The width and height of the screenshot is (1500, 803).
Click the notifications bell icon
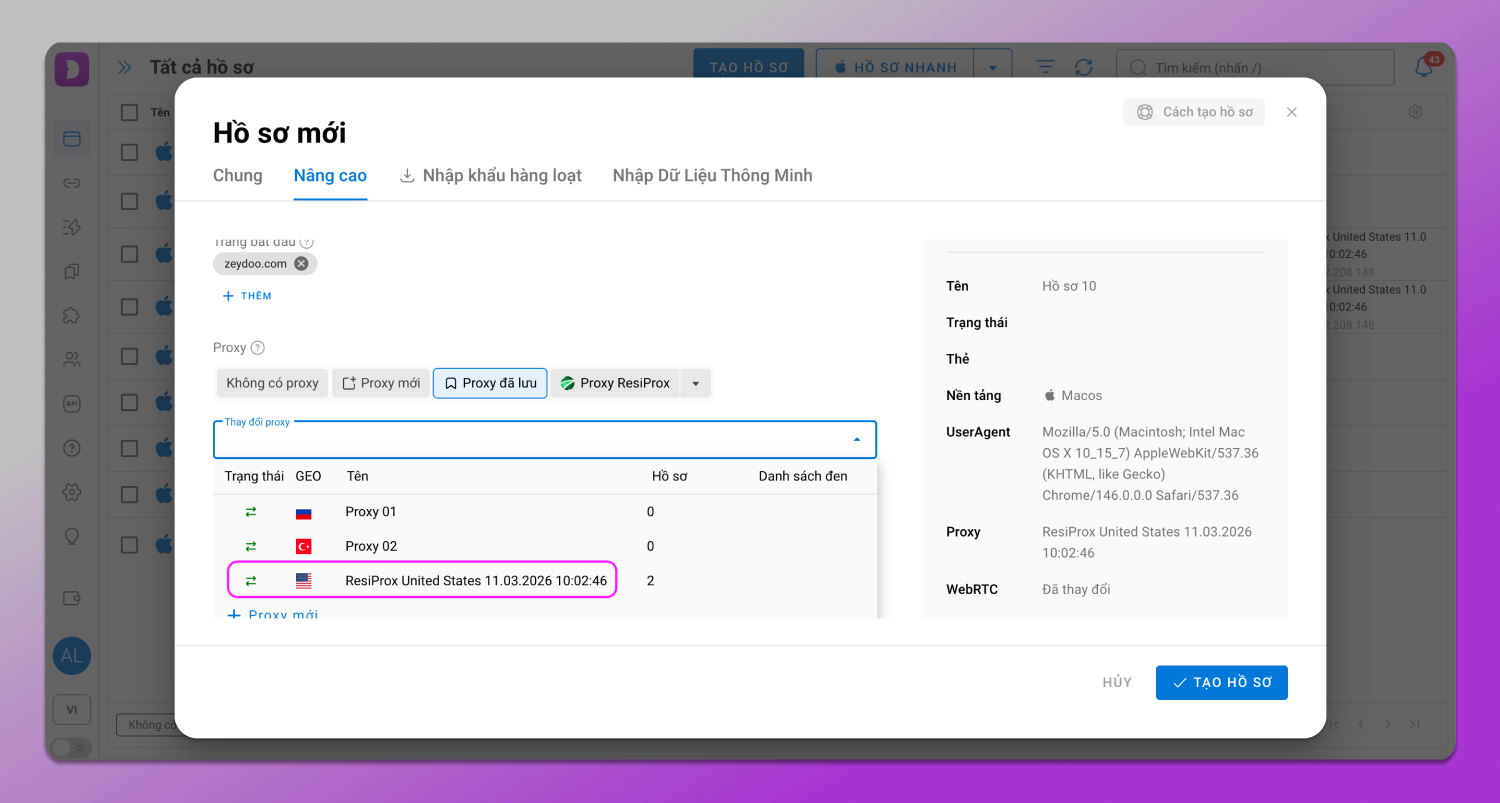coord(1424,68)
